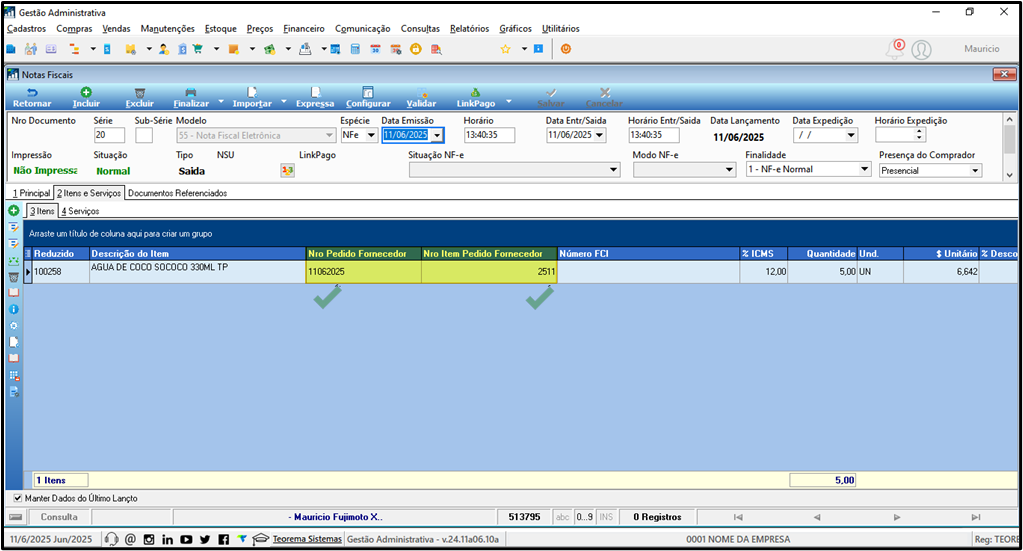The height and width of the screenshot is (551, 1023).
Task: Toggle Manter Dados do Último Lançto checkbox
Action: [18, 498]
